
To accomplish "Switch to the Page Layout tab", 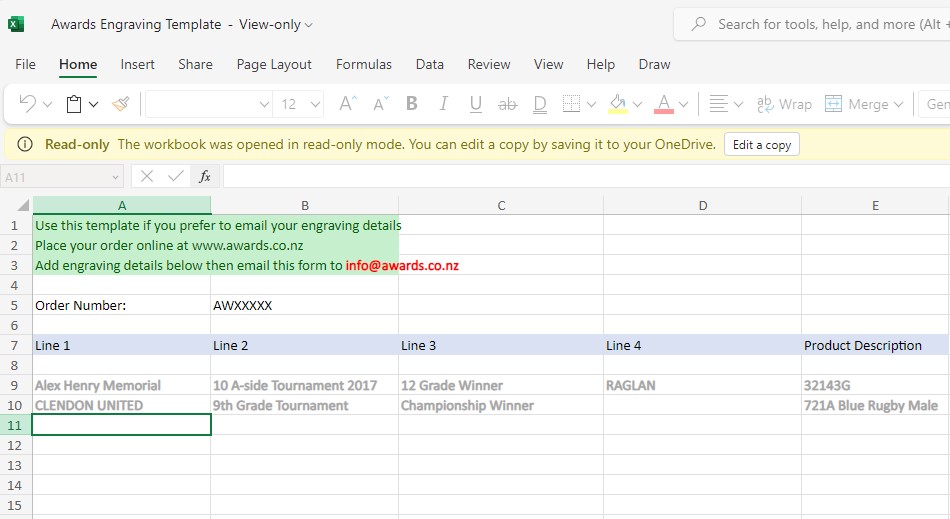I will pyautogui.click(x=274, y=64).
